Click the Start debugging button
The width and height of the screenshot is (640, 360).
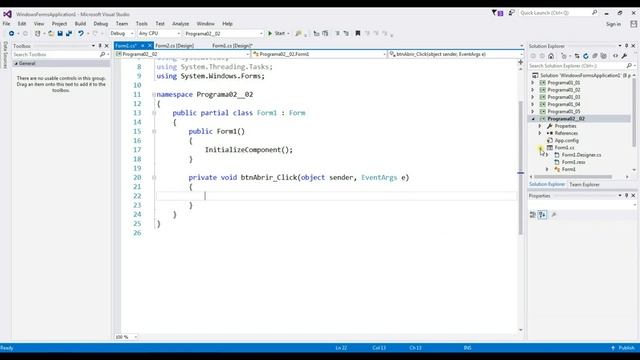pos(278,33)
